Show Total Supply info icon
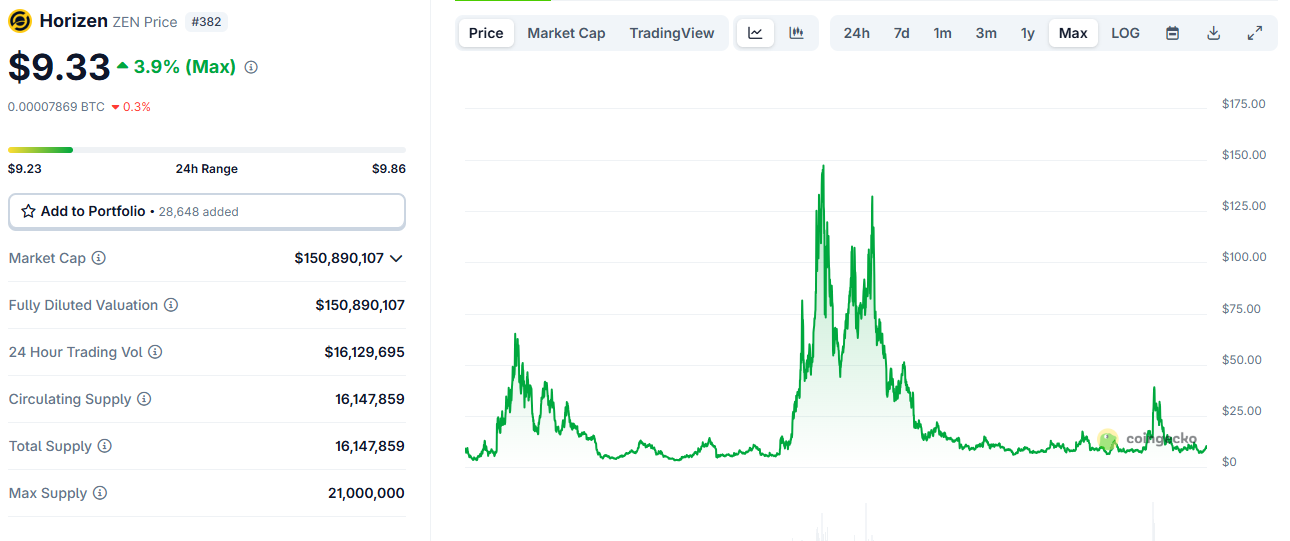 104,446
